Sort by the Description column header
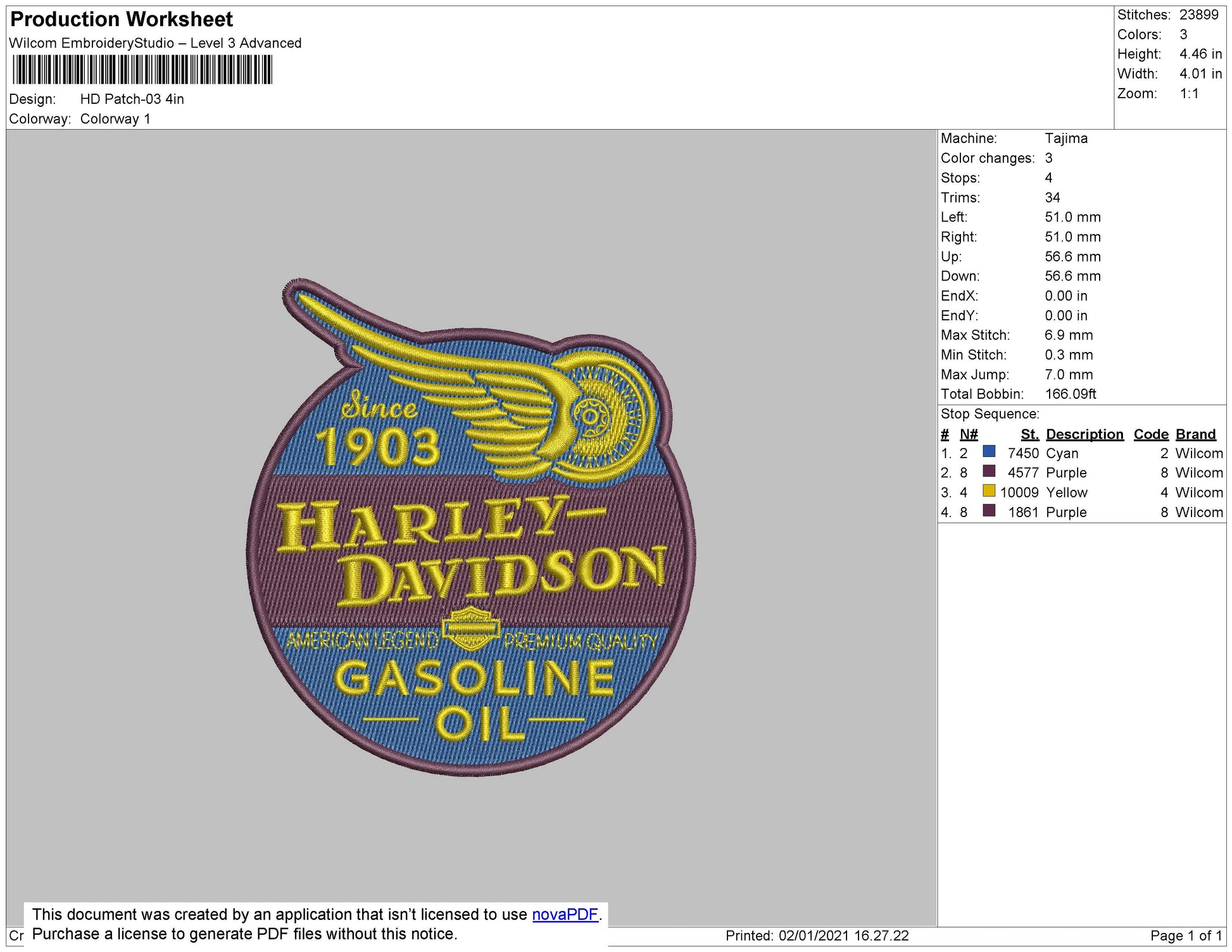Screen dimensions: 1232x952 [1084, 434]
